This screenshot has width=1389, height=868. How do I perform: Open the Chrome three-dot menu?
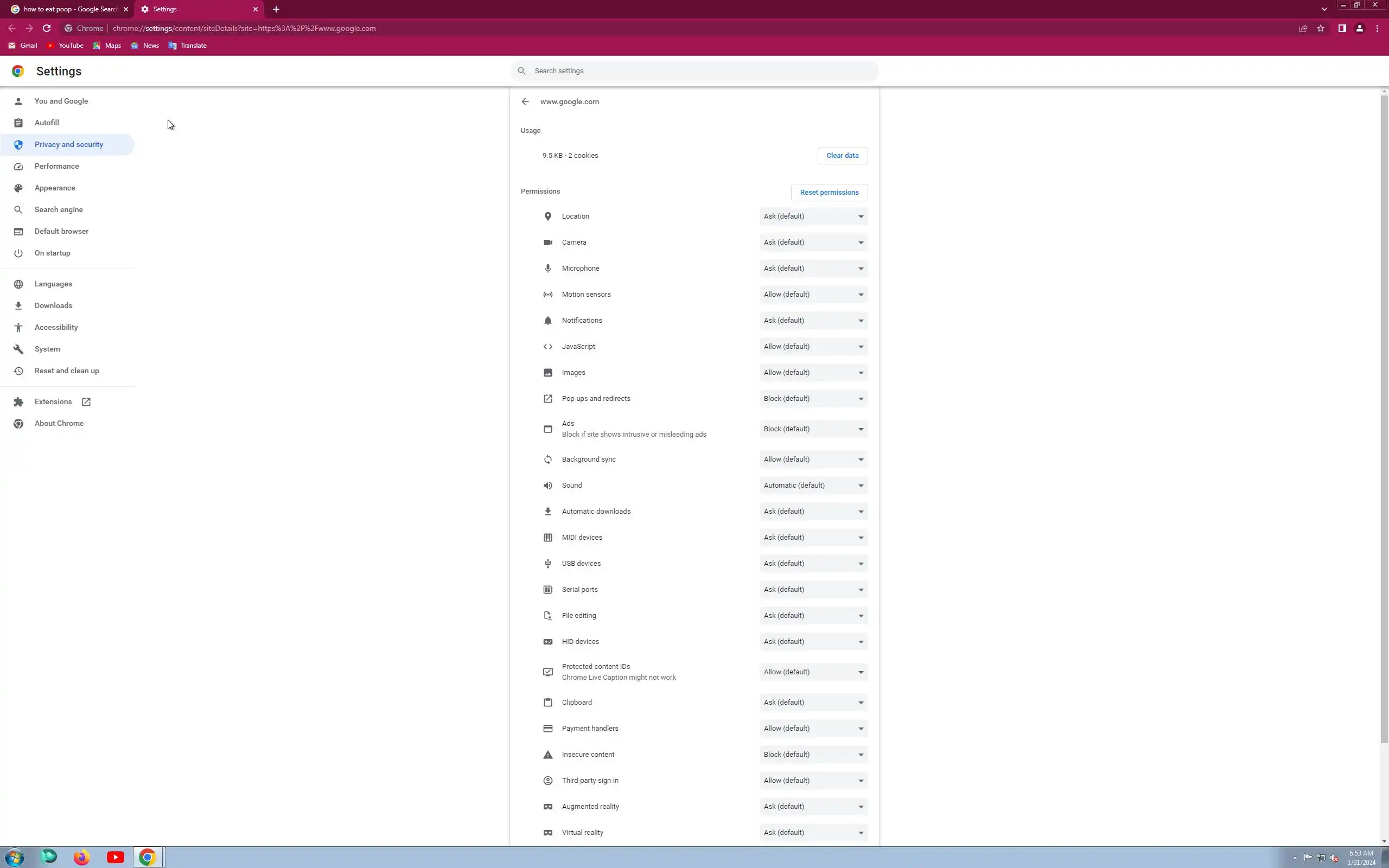click(x=1377, y=28)
